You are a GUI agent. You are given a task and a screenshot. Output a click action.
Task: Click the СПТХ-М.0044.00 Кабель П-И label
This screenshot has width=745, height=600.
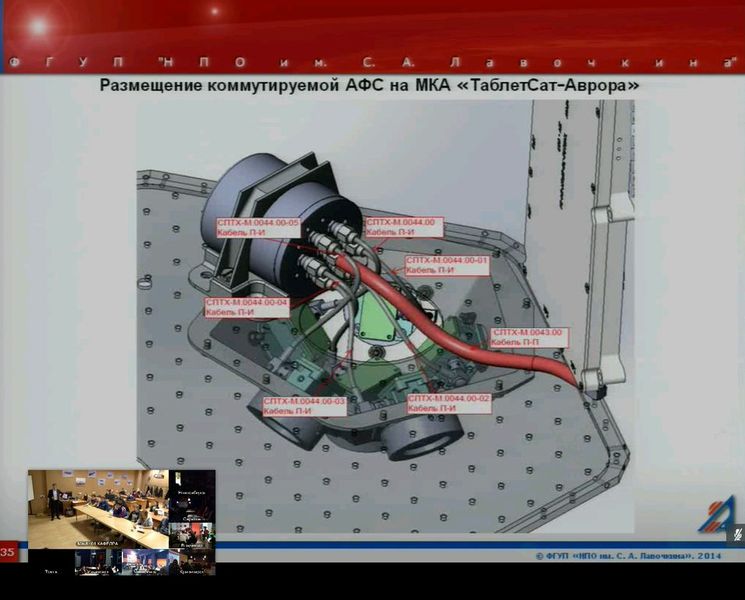tap(401, 227)
